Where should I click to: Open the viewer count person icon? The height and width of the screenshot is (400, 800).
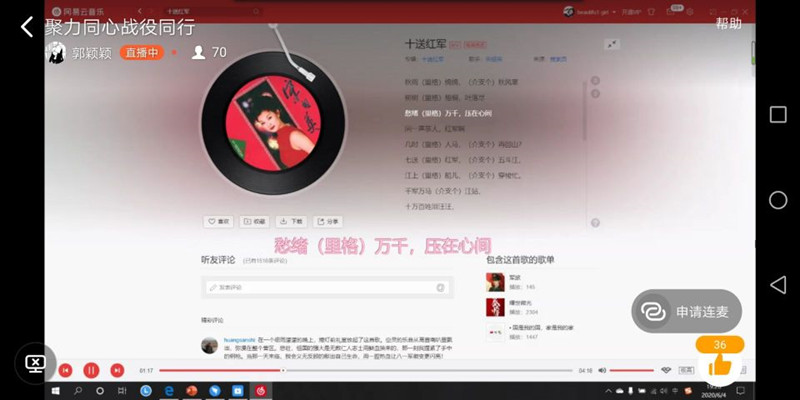coord(198,53)
